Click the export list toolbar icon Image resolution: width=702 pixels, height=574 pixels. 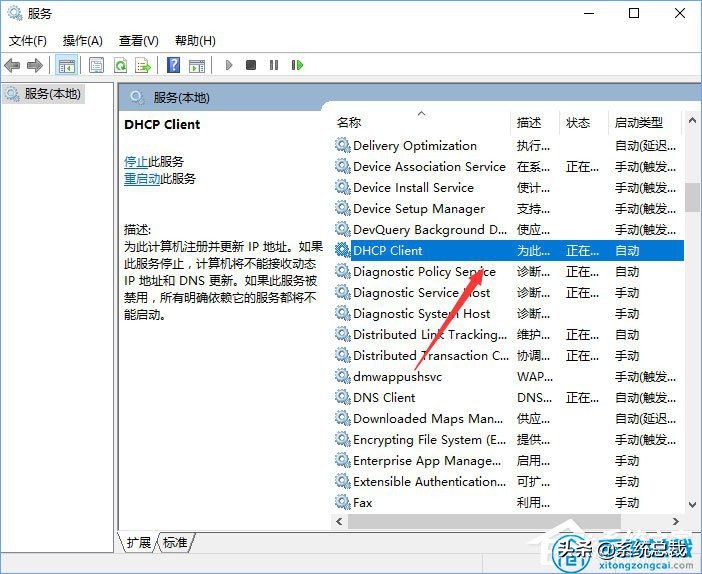(x=143, y=65)
